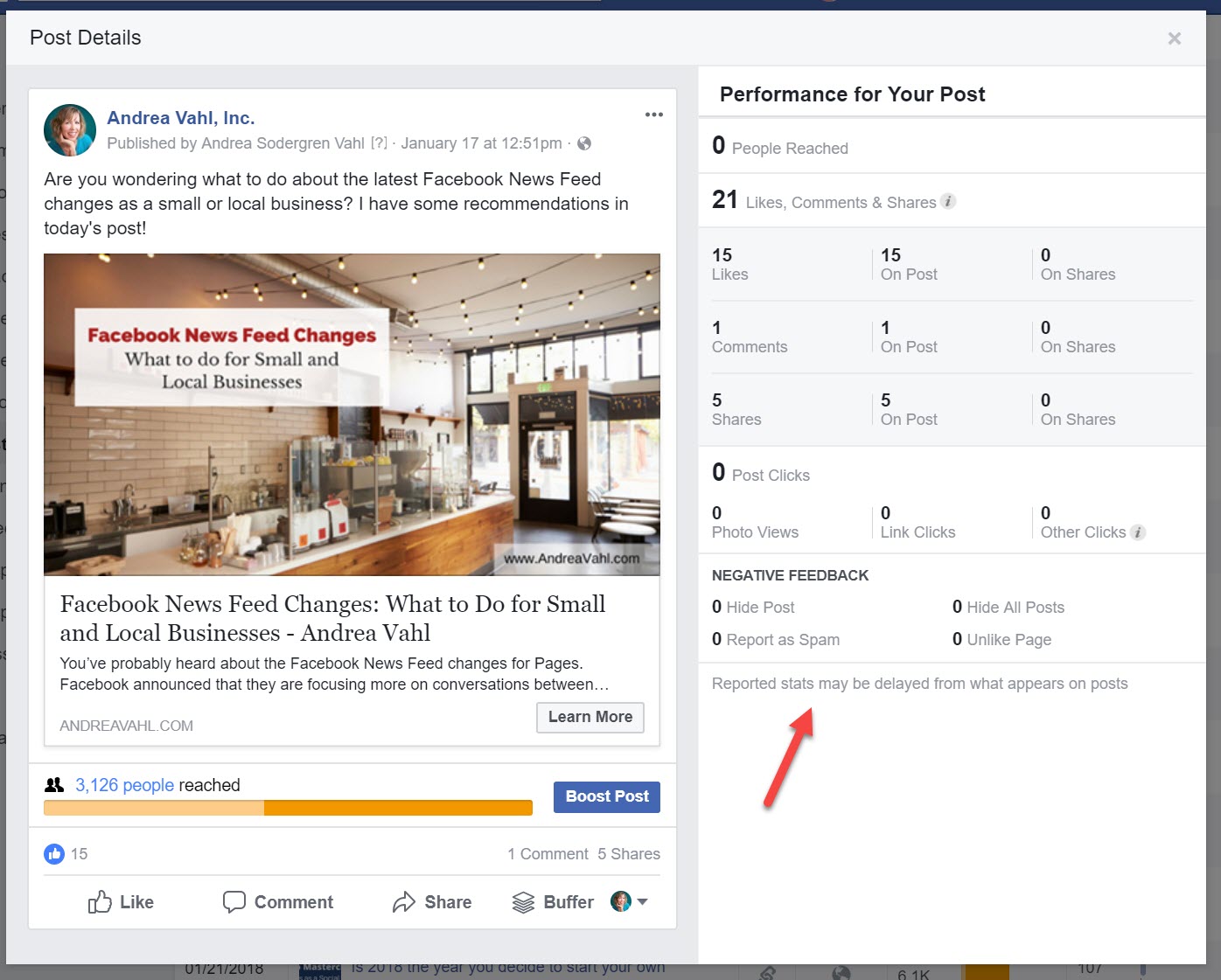This screenshot has height=980, width=1221.
Task: Click the Comment button
Action: (278, 902)
